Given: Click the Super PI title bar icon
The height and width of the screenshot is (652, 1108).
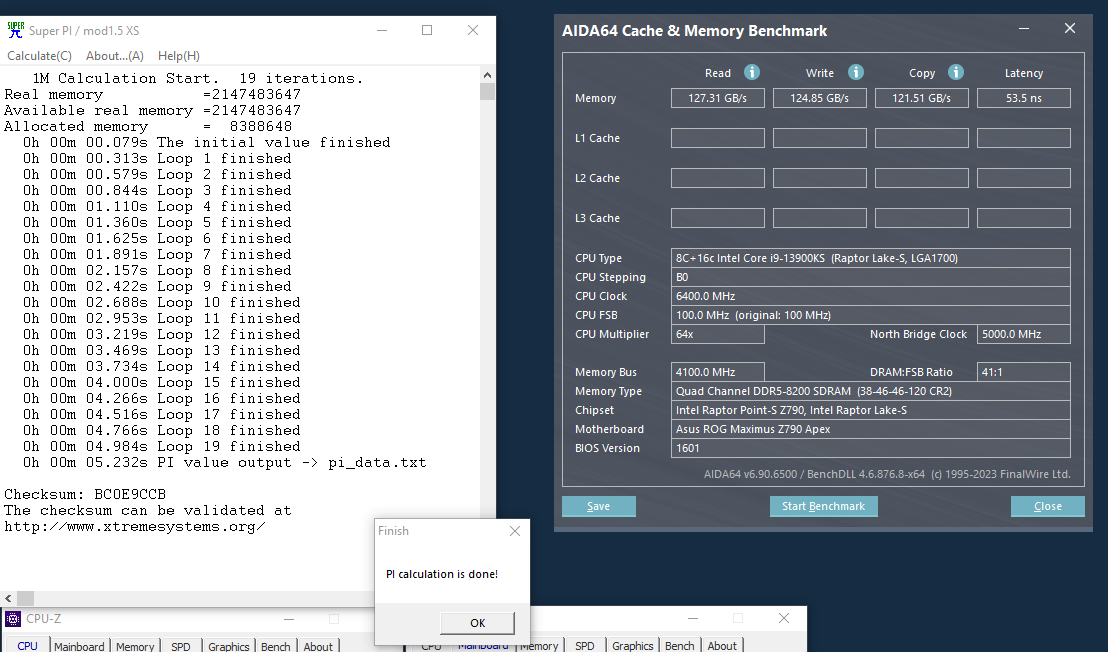Looking at the screenshot, I should [16, 30].
